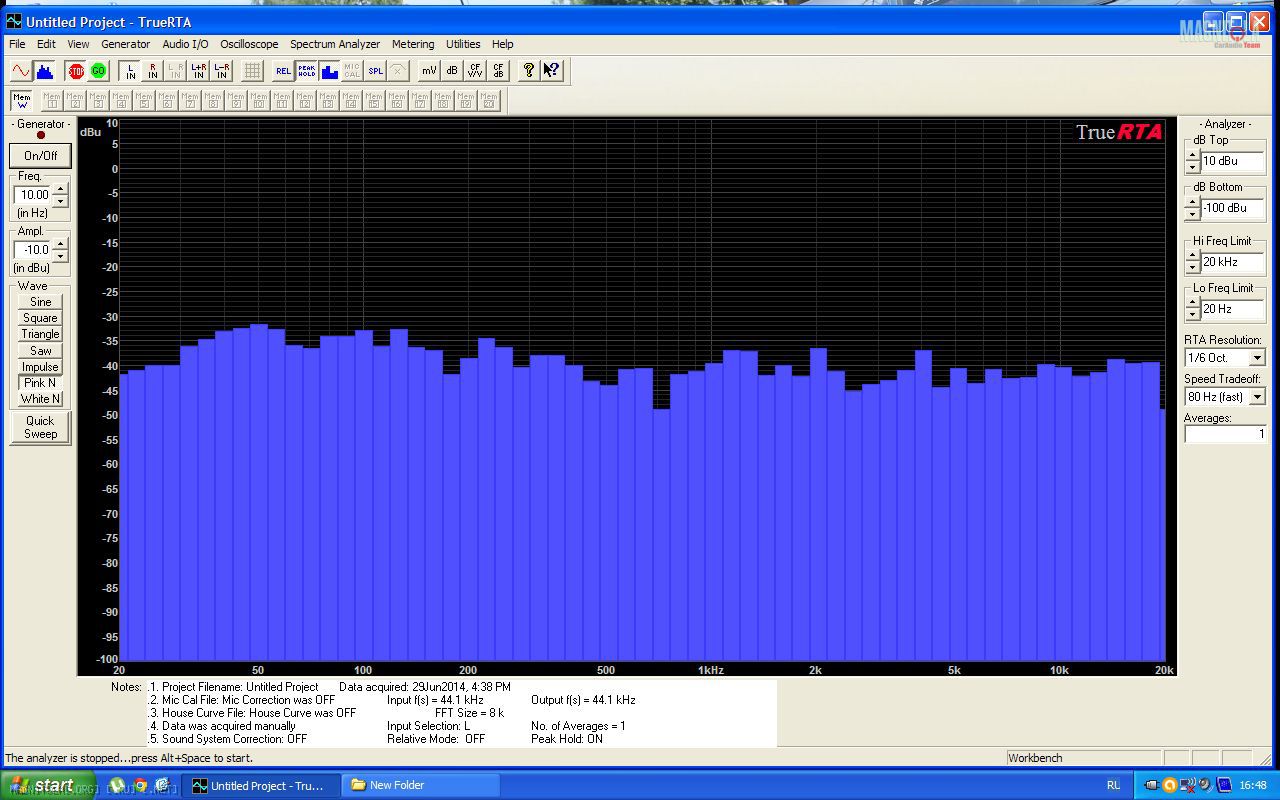The height and width of the screenshot is (800, 1280).
Task: Select the dB units icon
Action: coord(452,70)
